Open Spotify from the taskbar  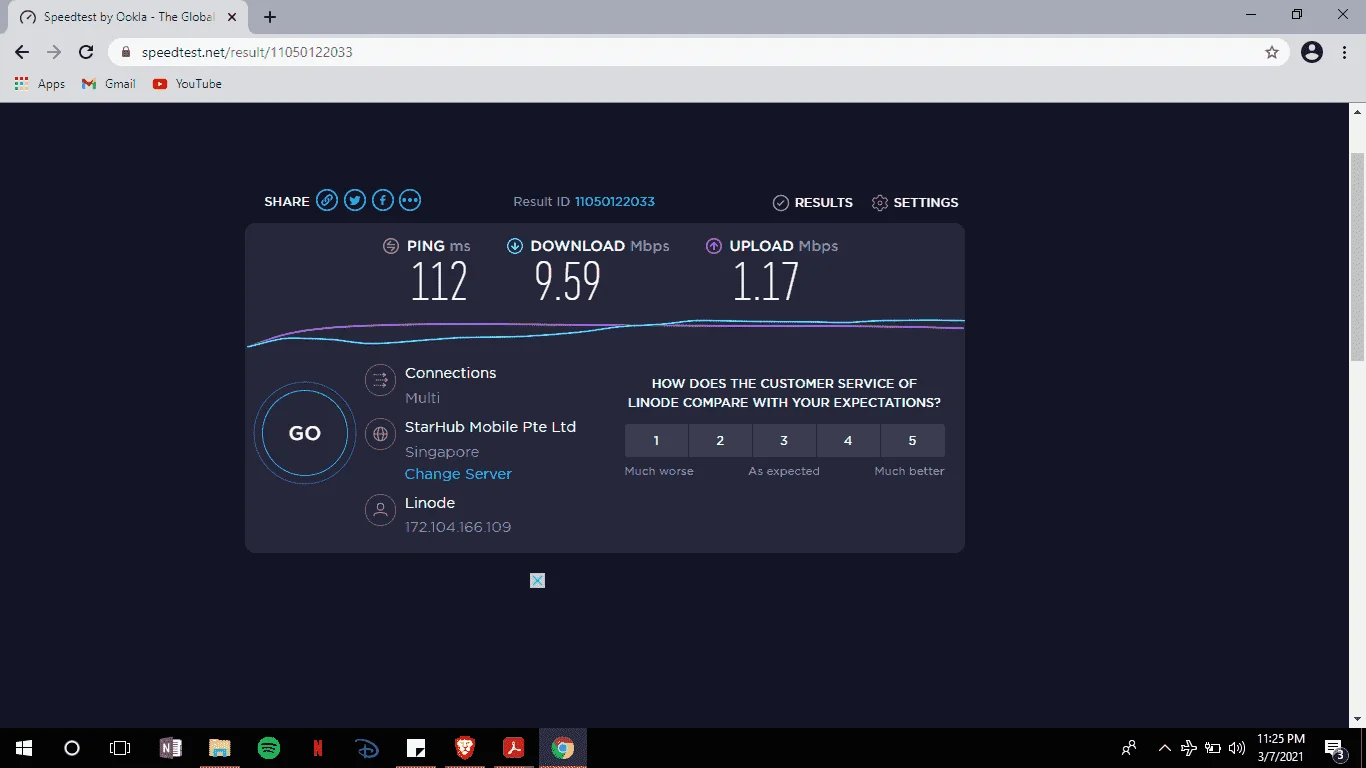pyautogui.click(x=269, y=748)
